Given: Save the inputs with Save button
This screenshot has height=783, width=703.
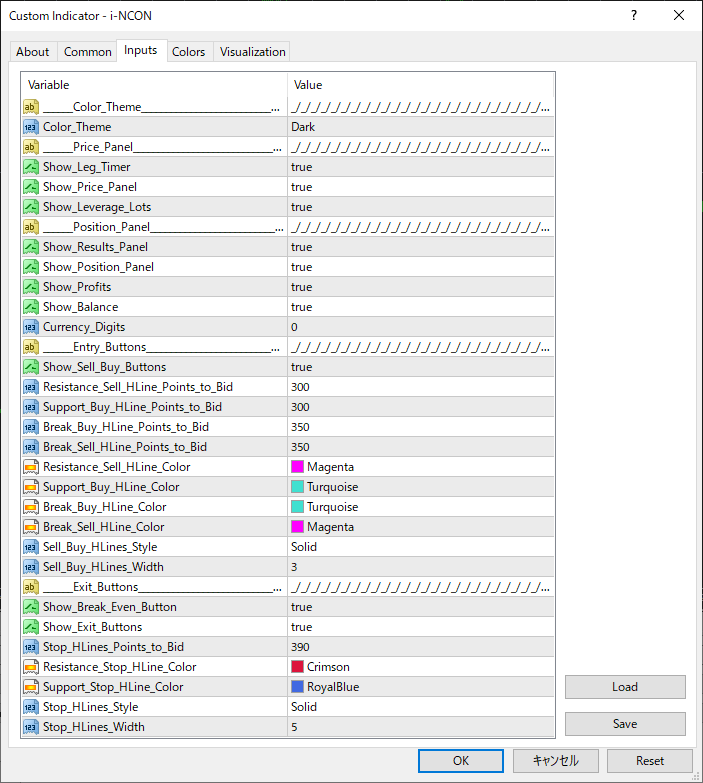Looking at the screenshot, I should pos(625,724).
